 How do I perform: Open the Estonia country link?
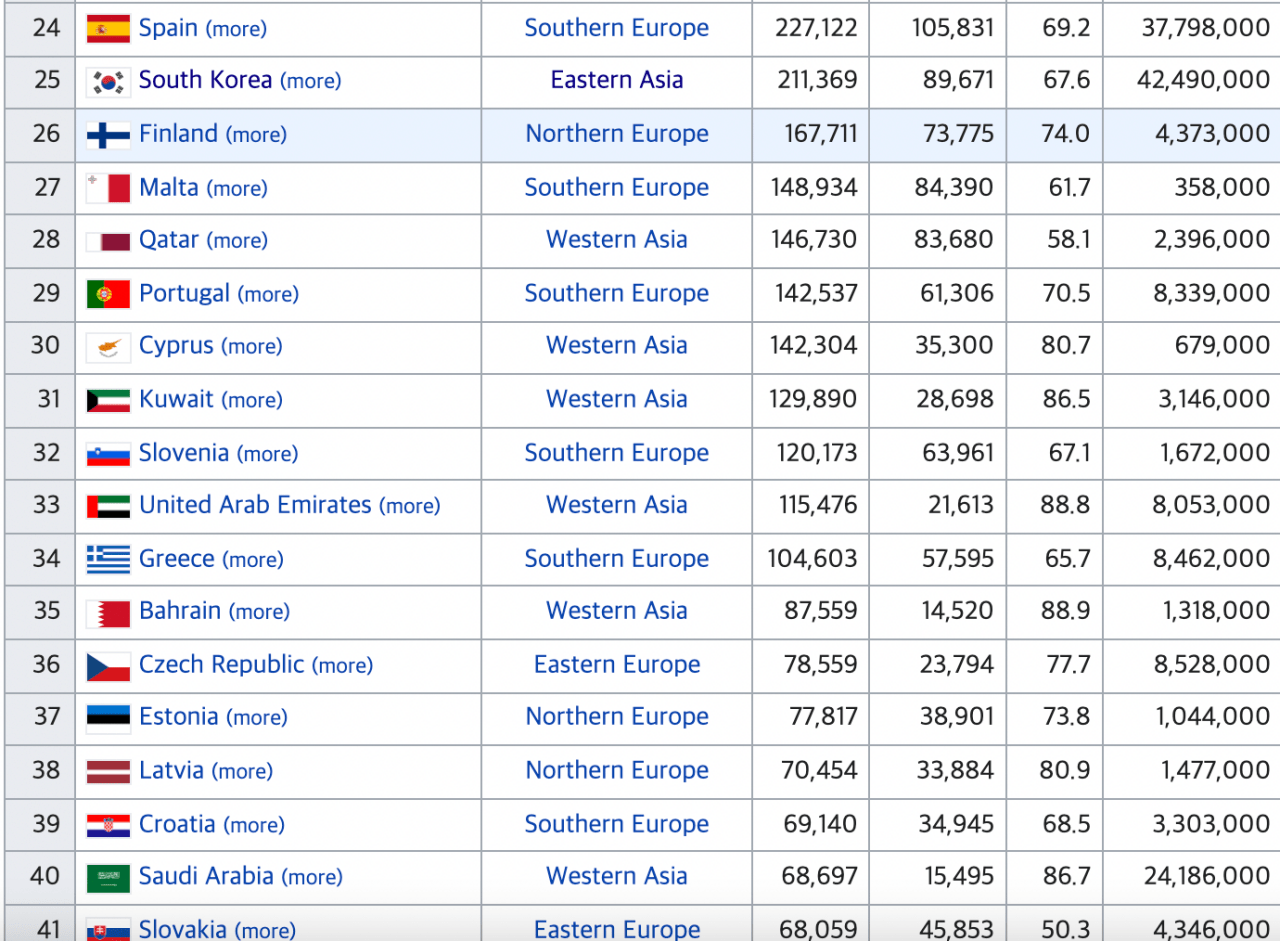click(179, 717)
